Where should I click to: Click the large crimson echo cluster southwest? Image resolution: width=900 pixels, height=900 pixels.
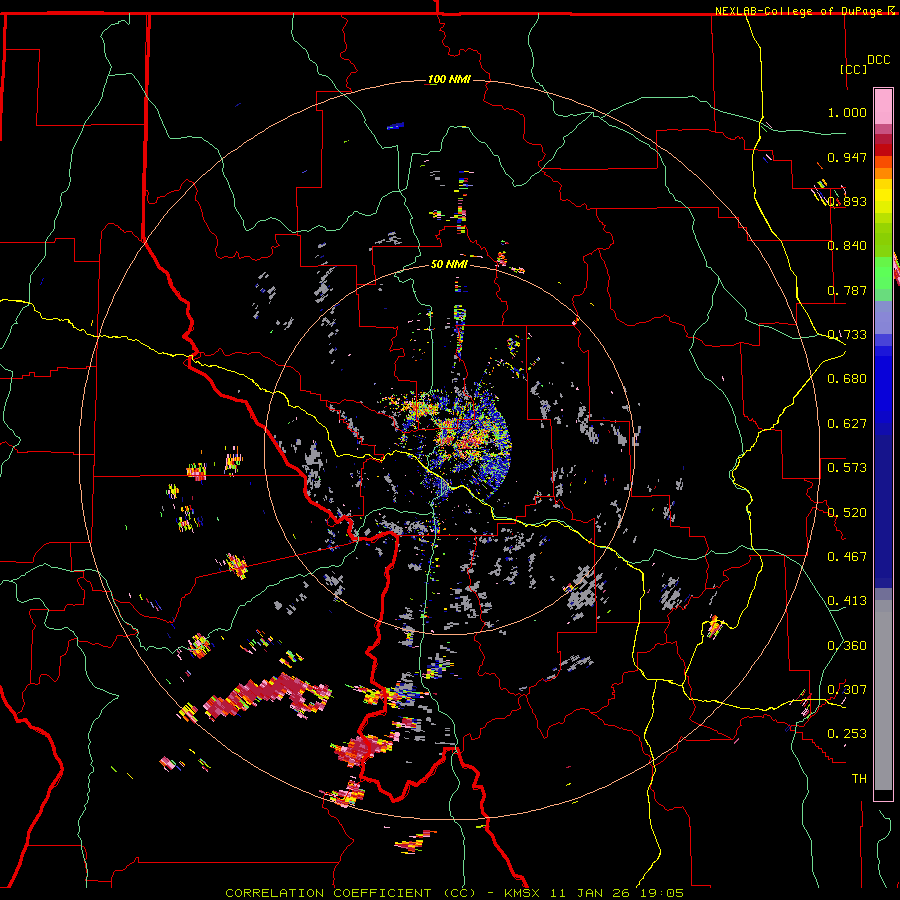pyautogui.click(x=267, y=695)
